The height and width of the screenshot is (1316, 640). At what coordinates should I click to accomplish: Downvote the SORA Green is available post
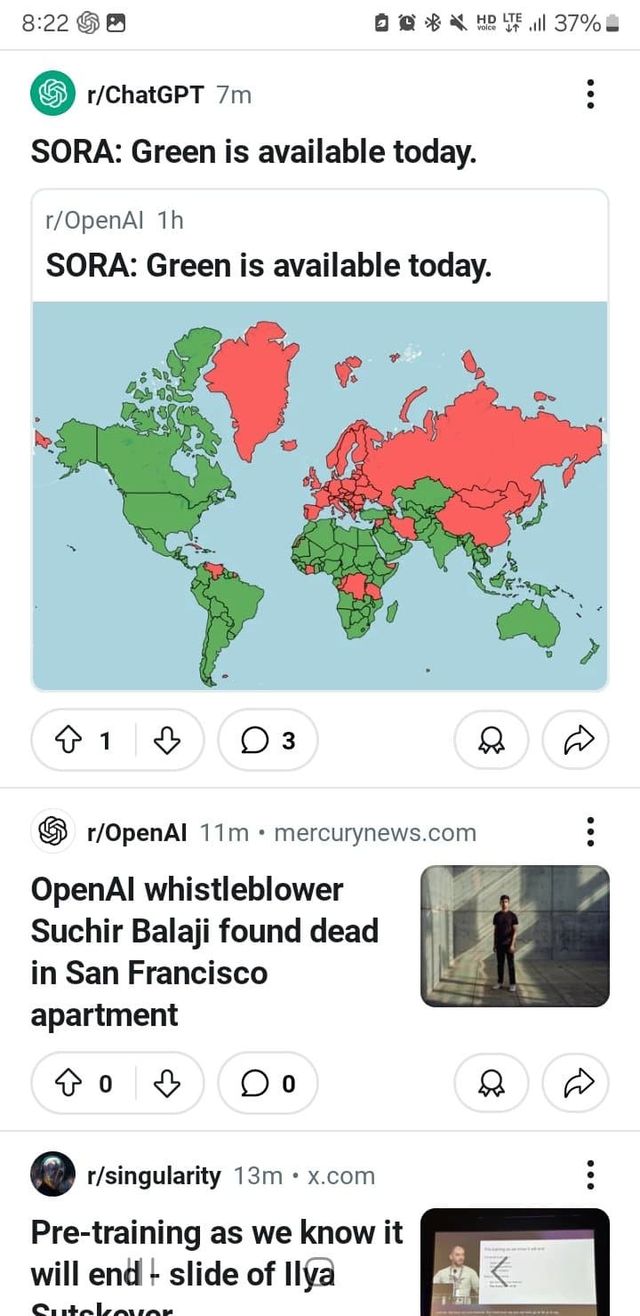coord(167,740)
